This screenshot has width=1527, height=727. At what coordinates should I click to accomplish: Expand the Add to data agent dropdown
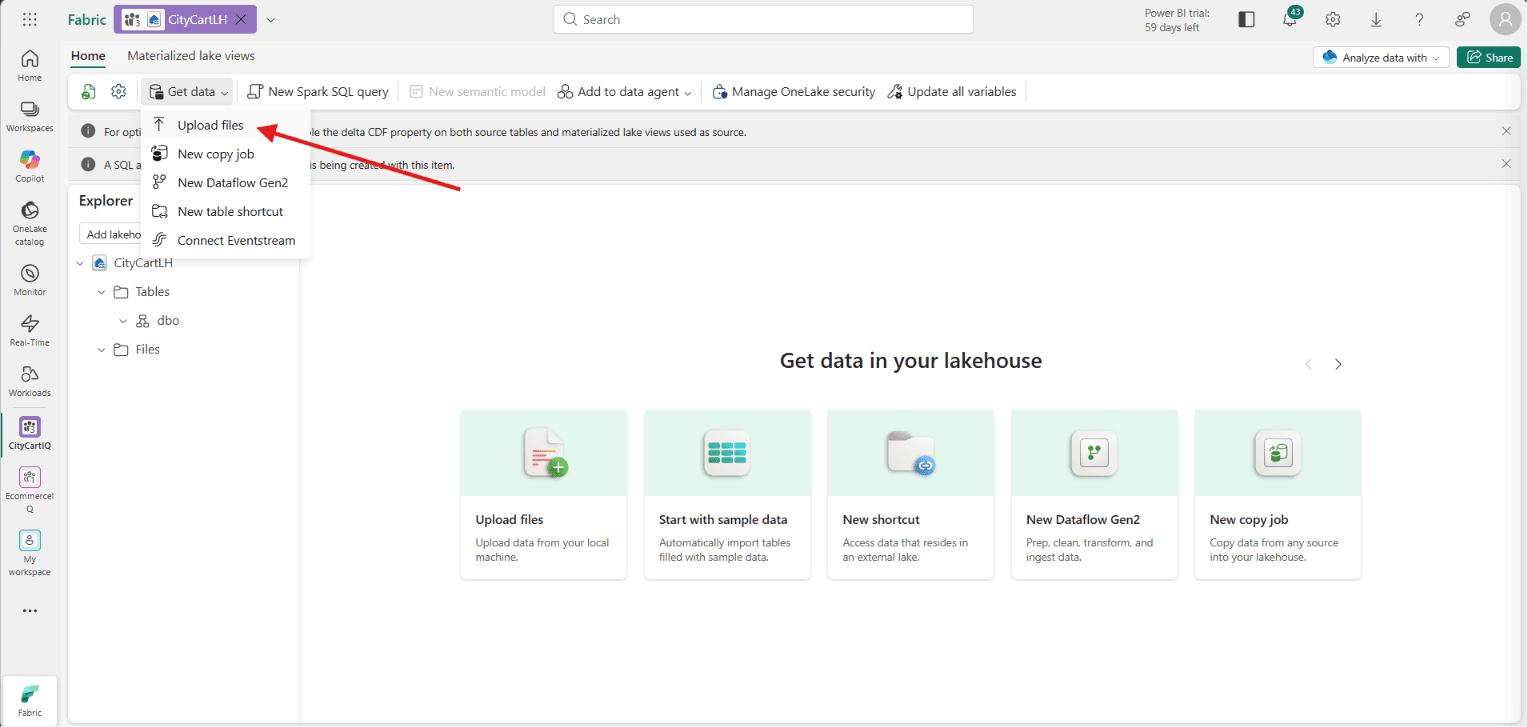(625, 92)
